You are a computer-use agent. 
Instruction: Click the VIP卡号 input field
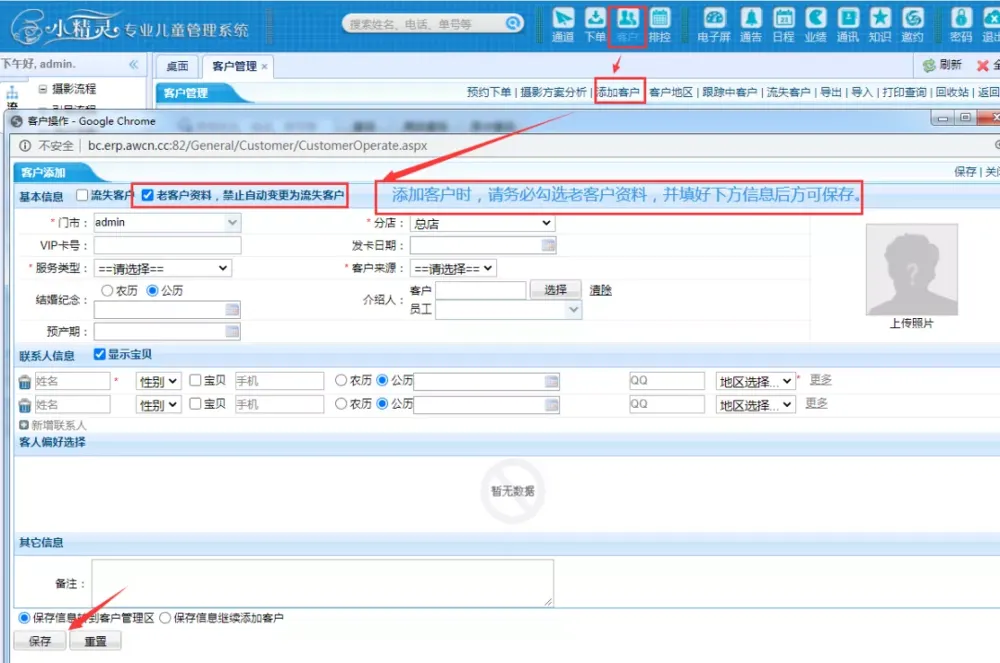coord(167,246)
